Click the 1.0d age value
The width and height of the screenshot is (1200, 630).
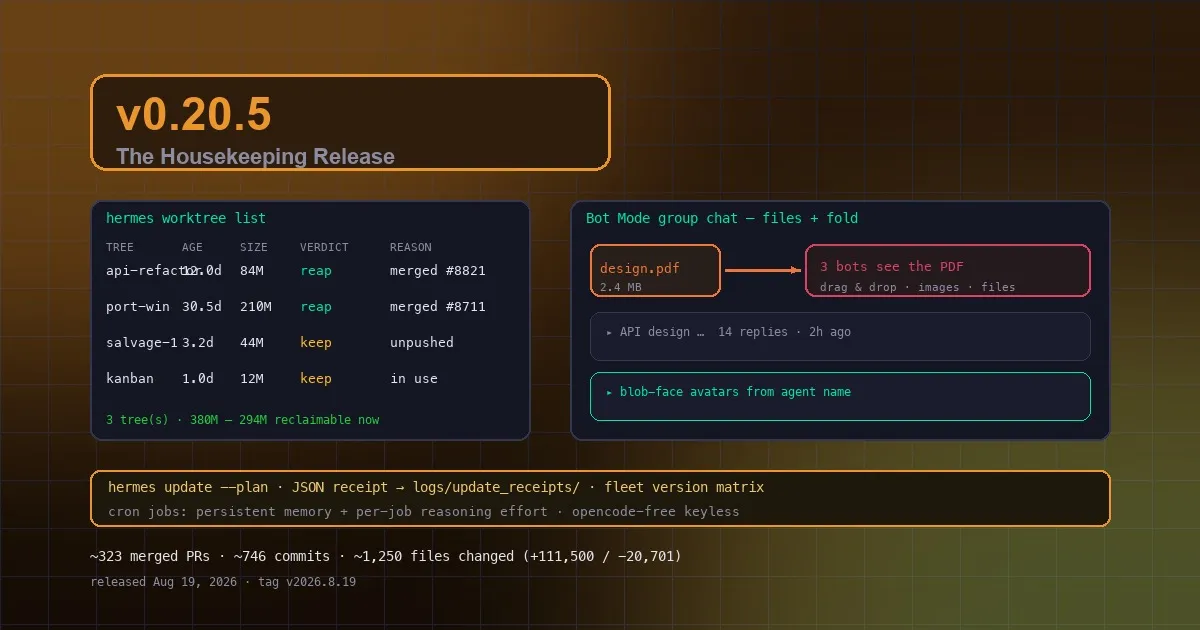198,379
